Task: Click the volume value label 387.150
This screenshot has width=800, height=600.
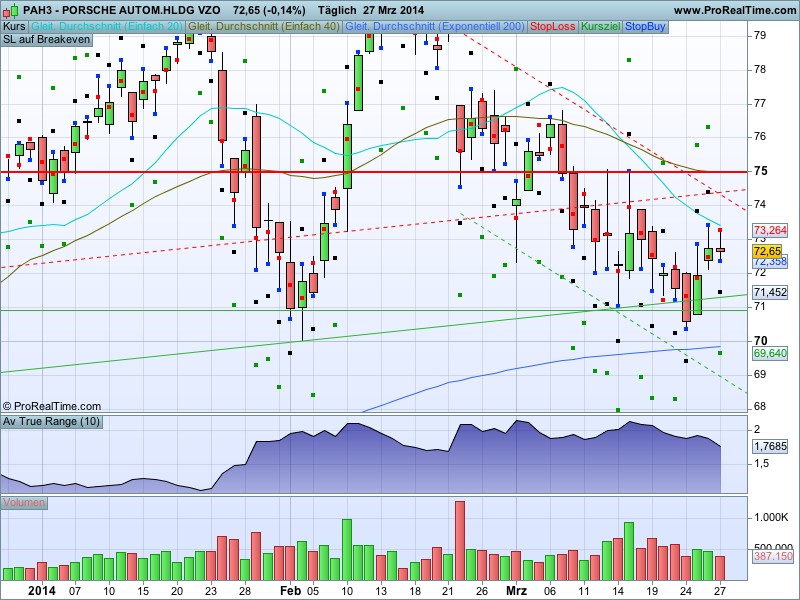Action: click(773, 556)
